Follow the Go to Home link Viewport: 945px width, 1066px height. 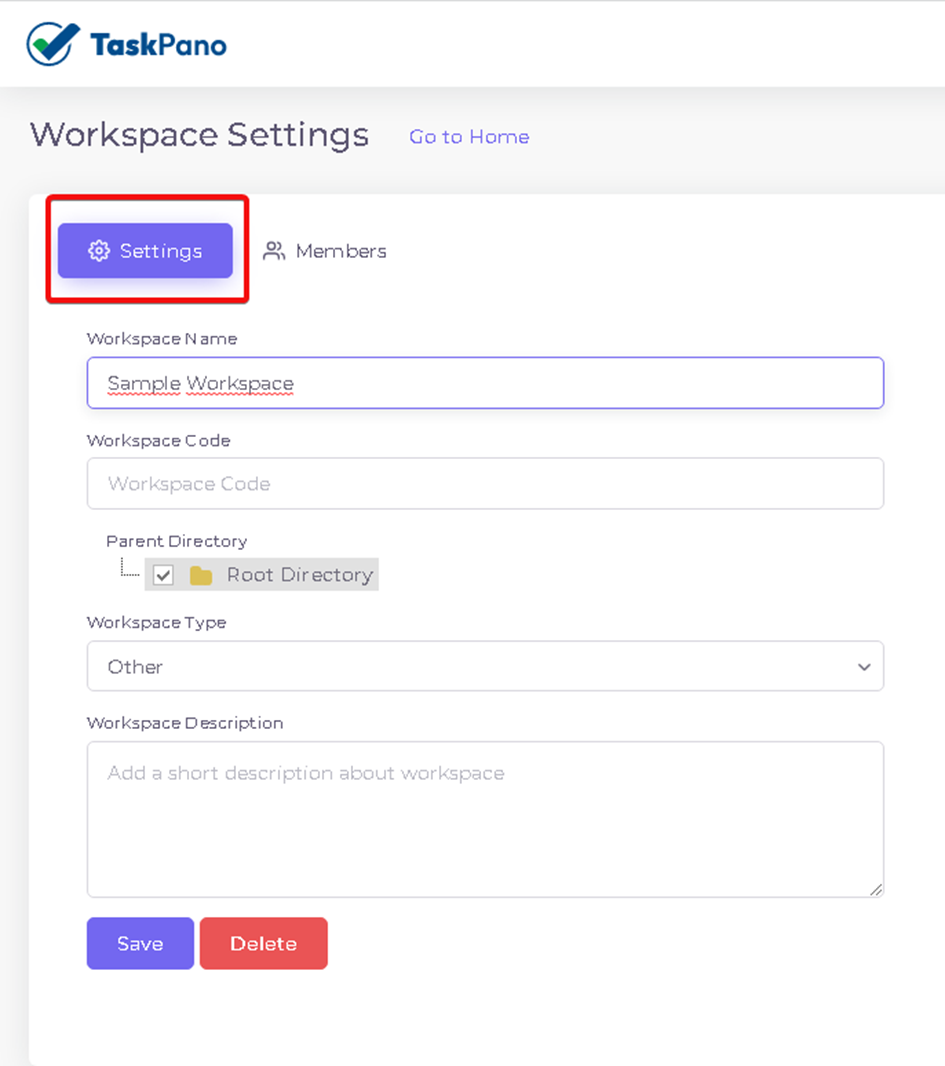[469, 137]
